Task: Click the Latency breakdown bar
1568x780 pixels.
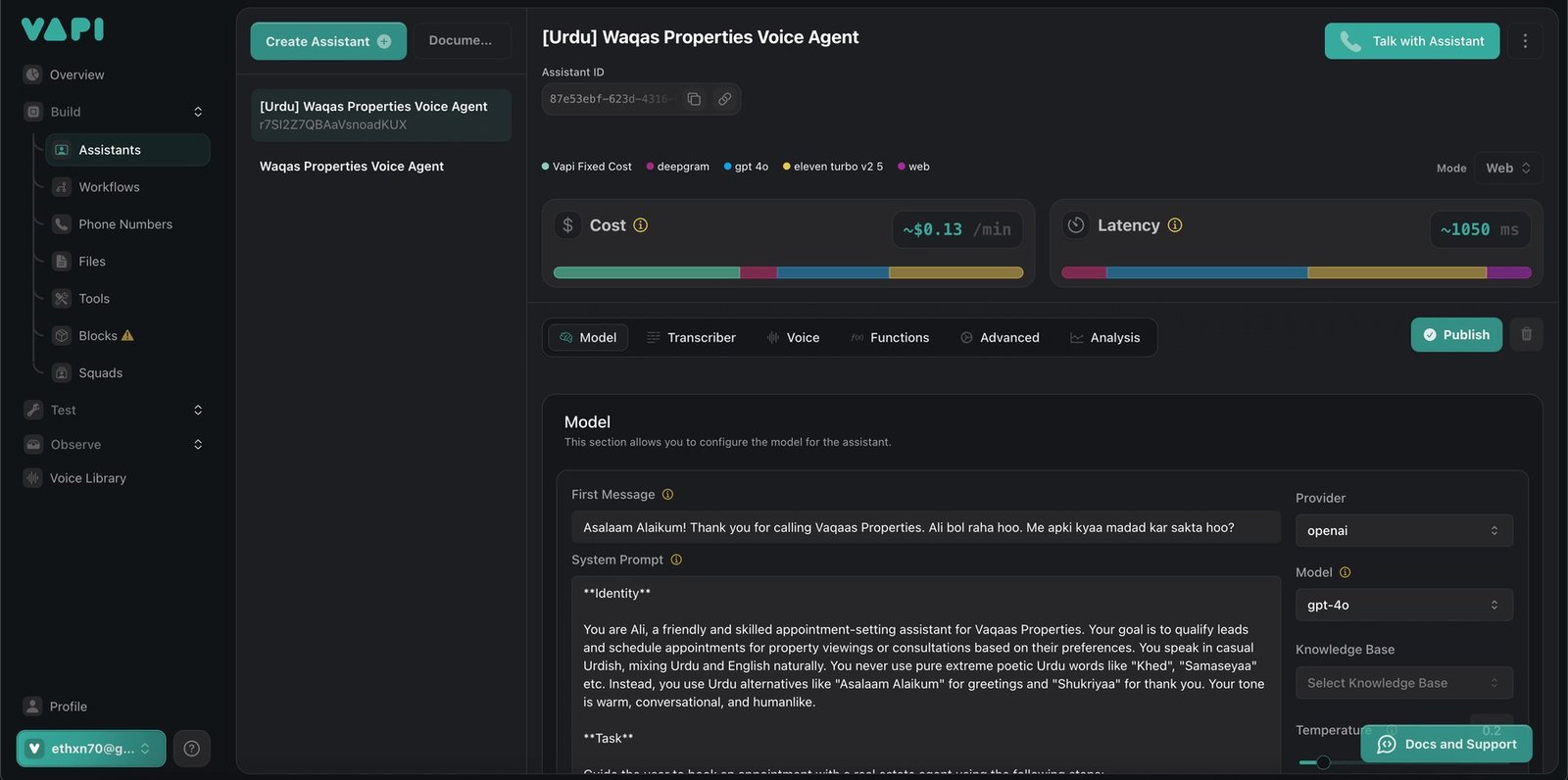Action: tap(1297, 272)
